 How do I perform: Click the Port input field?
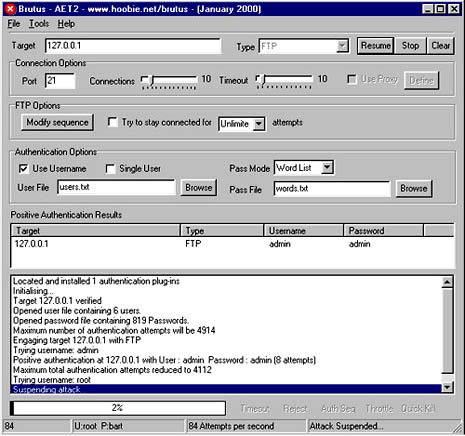pyautogui.click(x=60, y=81)
